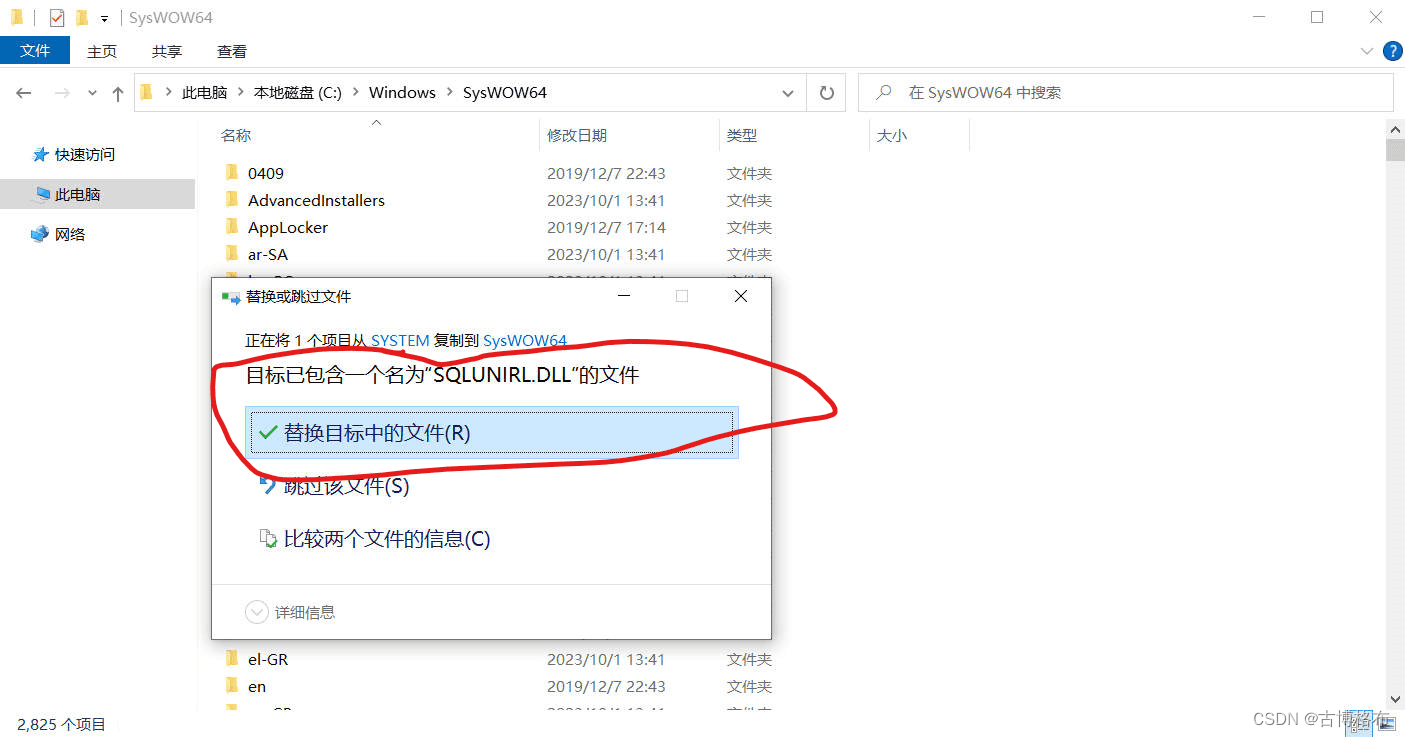Open the 文件 menu tab
Viewport: 1405px width, 737px height.
point(35,51)
